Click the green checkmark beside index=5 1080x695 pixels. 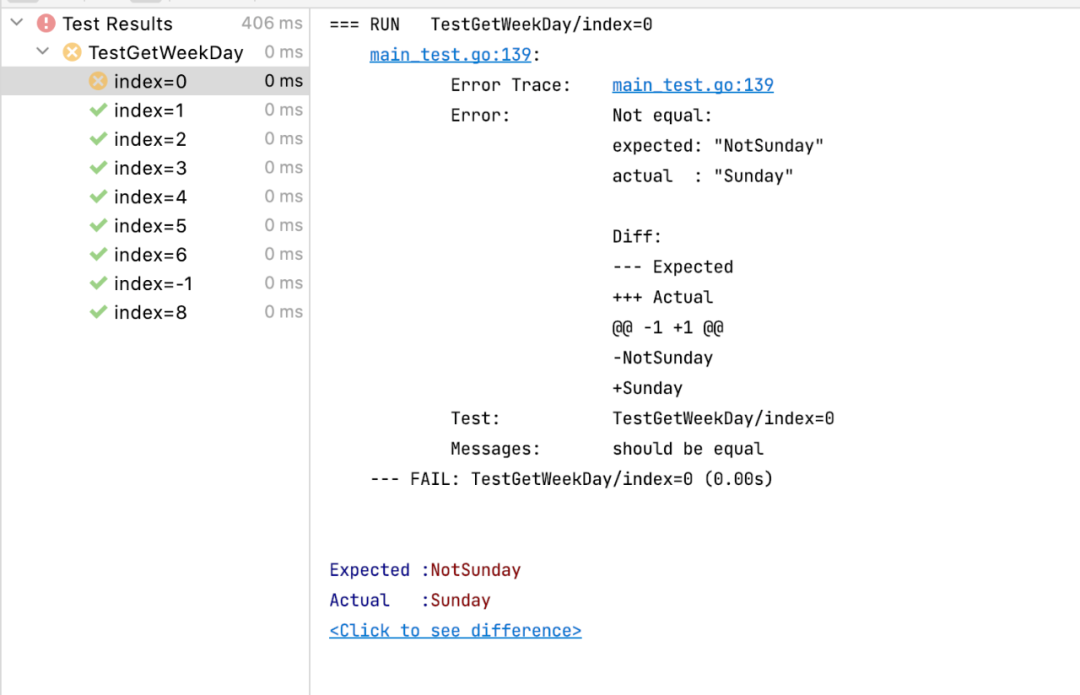point(98,226)
